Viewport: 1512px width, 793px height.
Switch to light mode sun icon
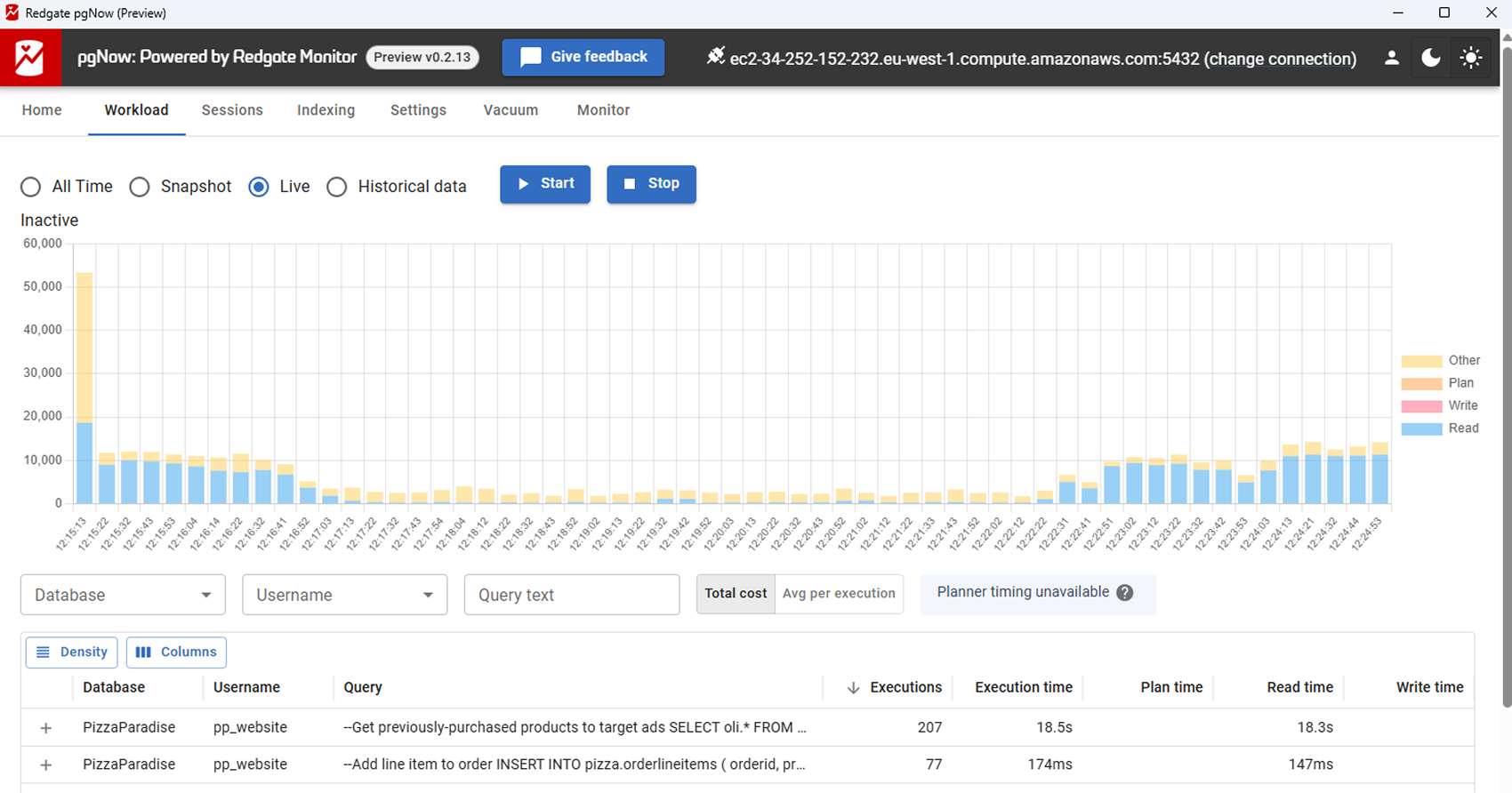click(x=1471, y=58)
